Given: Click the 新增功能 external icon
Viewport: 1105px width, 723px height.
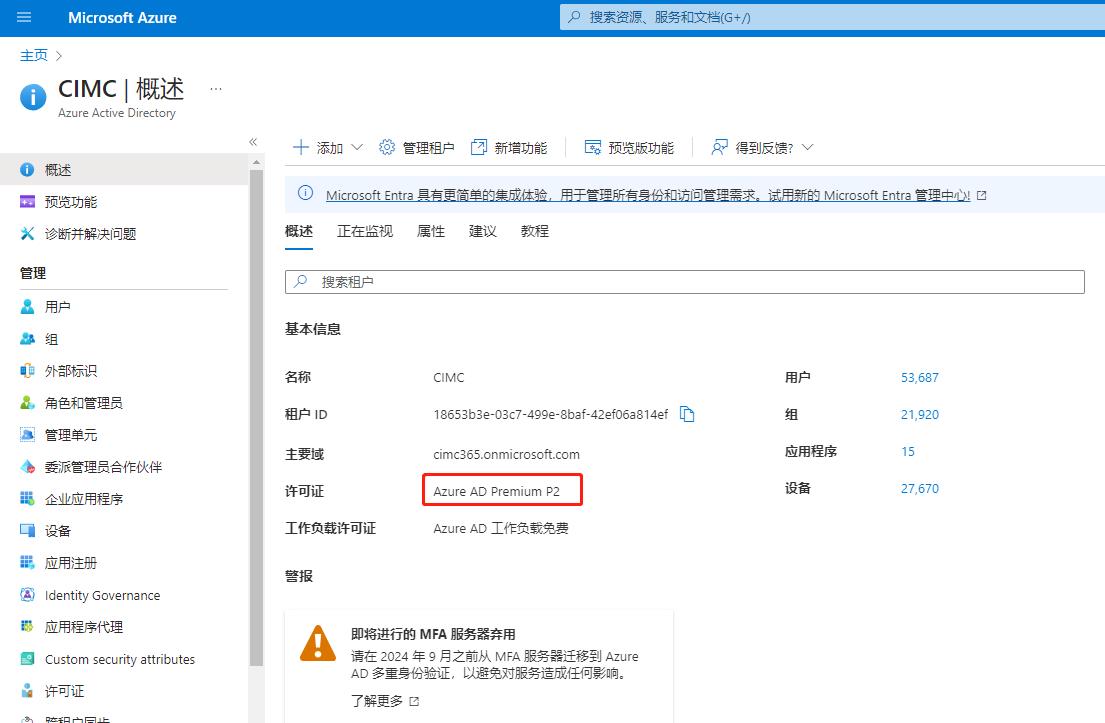Looking at the screenshot, I should tap(479, 147).
